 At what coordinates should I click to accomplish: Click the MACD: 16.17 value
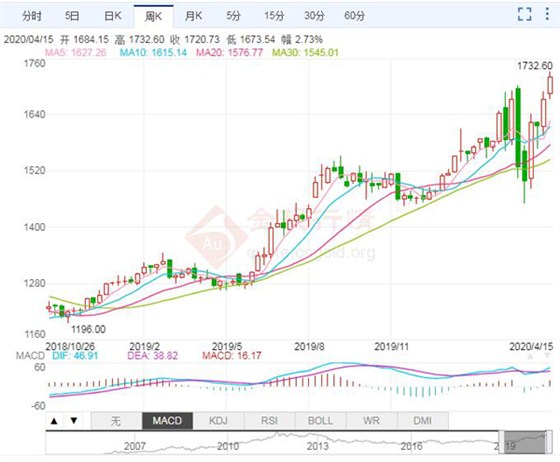coord(232,356)
